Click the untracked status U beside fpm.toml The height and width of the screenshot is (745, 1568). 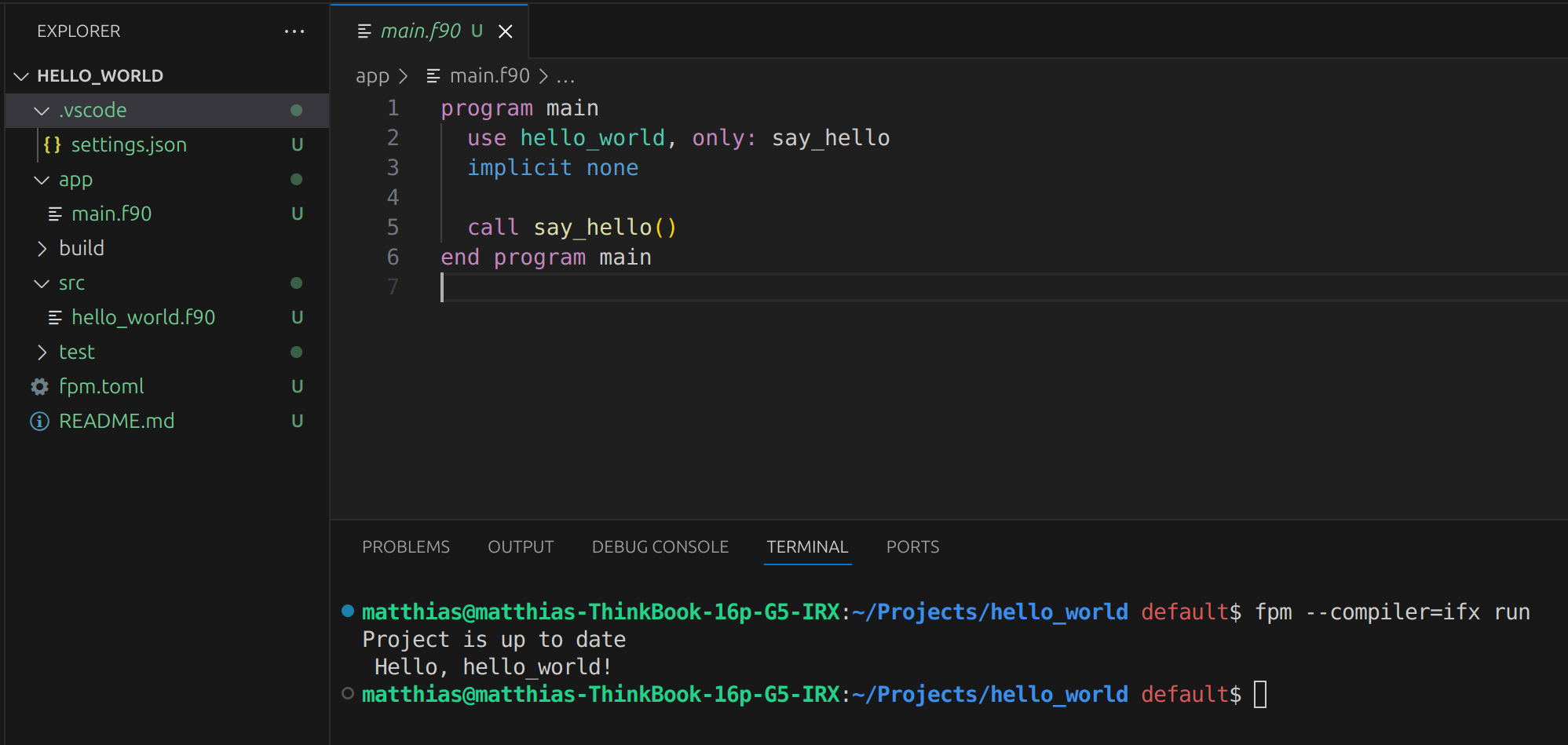[297, 387]
